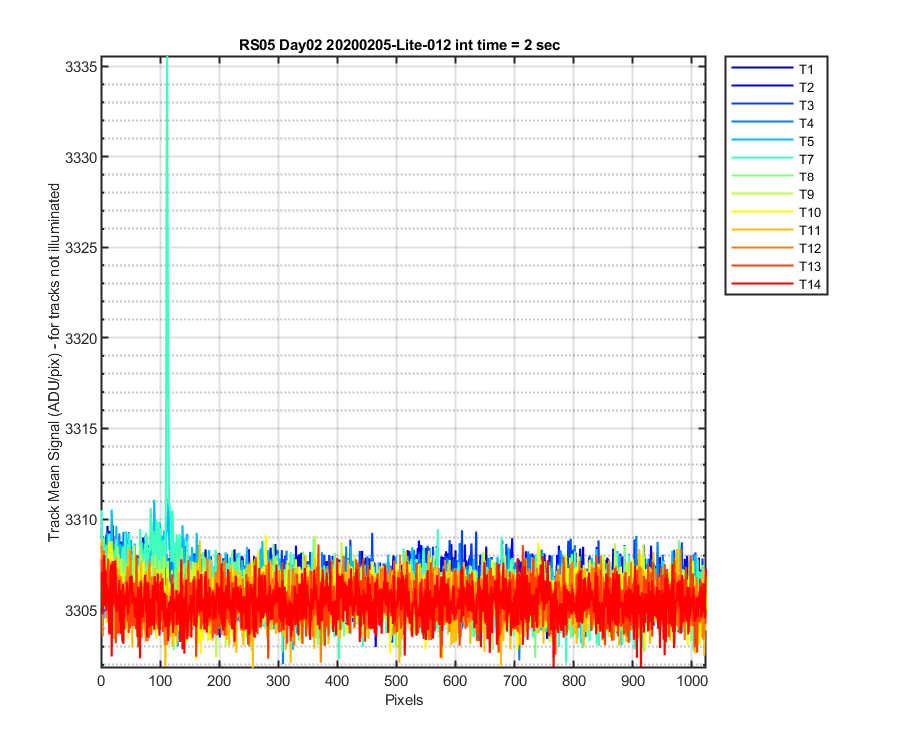Click the T14 red line swatch in legend

(x=762, y=283)
